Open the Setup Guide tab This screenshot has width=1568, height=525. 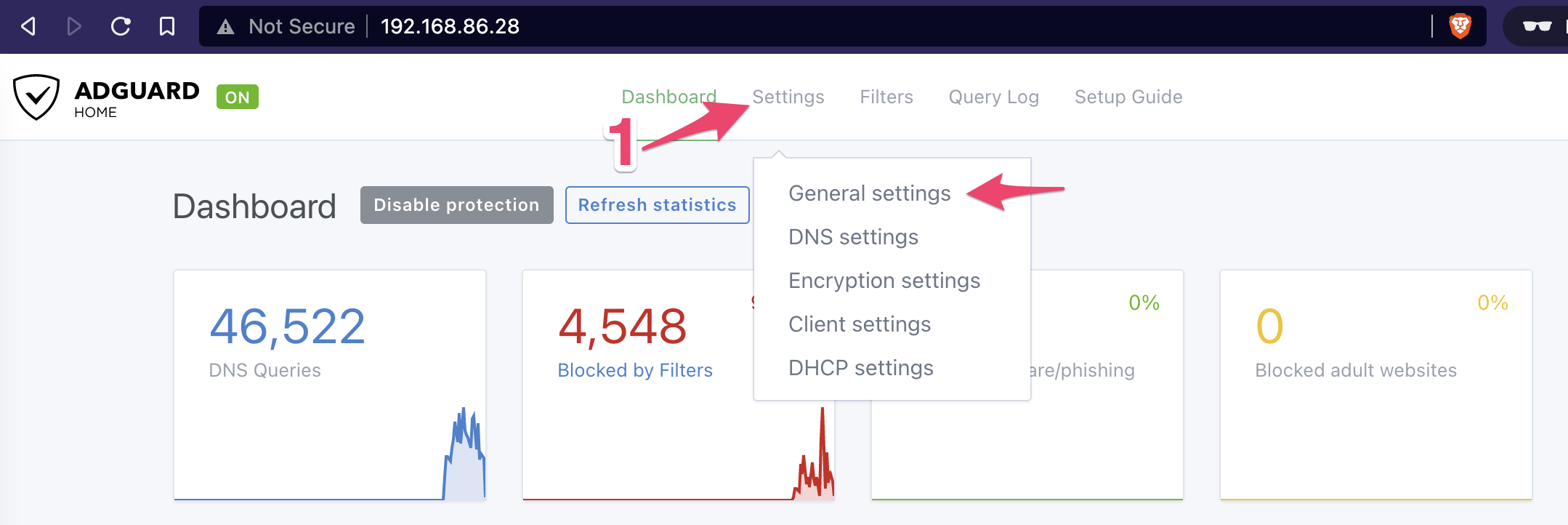pyautogui.click(x=1128, y=97)
